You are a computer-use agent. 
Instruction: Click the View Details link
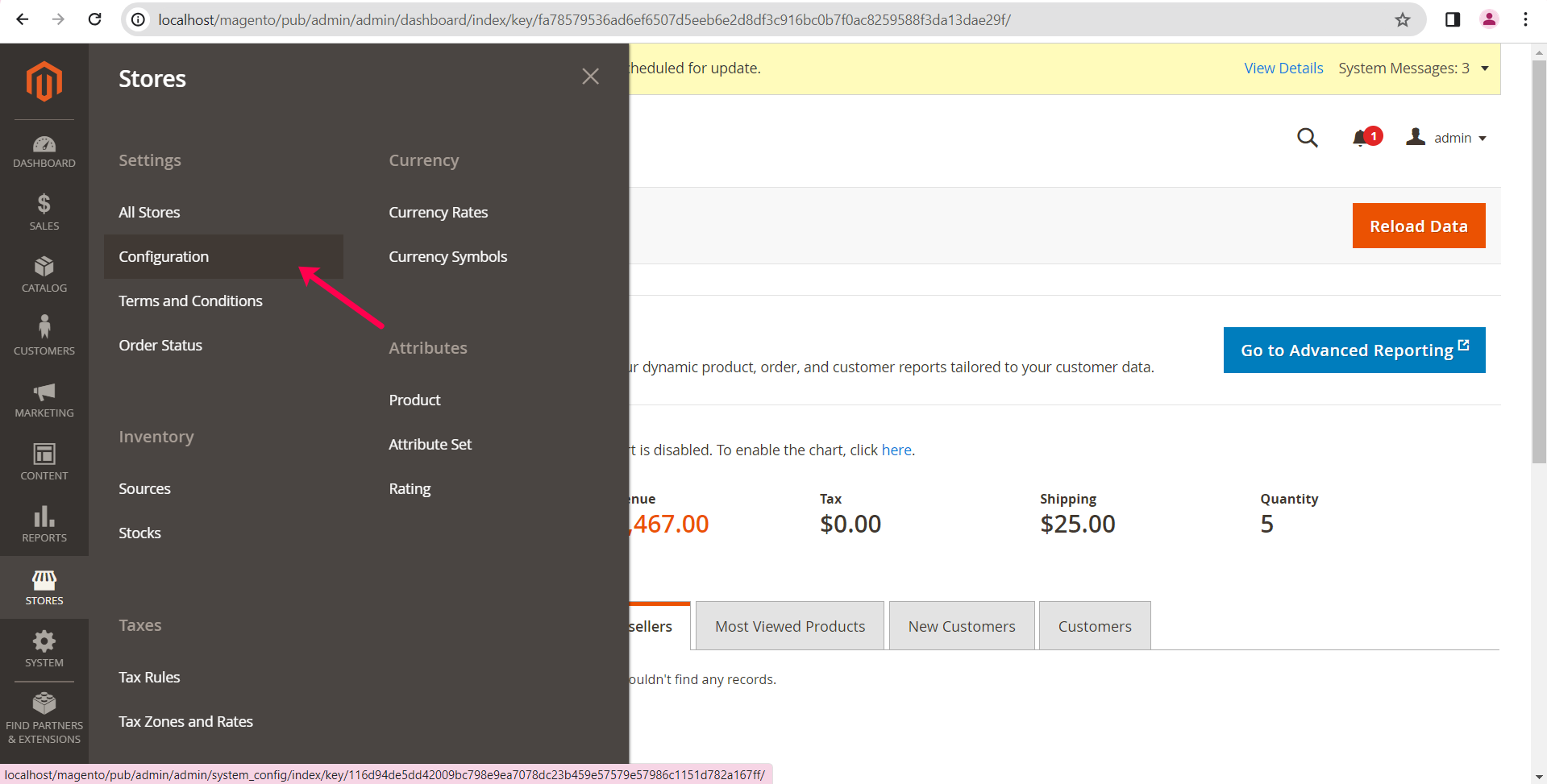click(x=1283, y=68)
